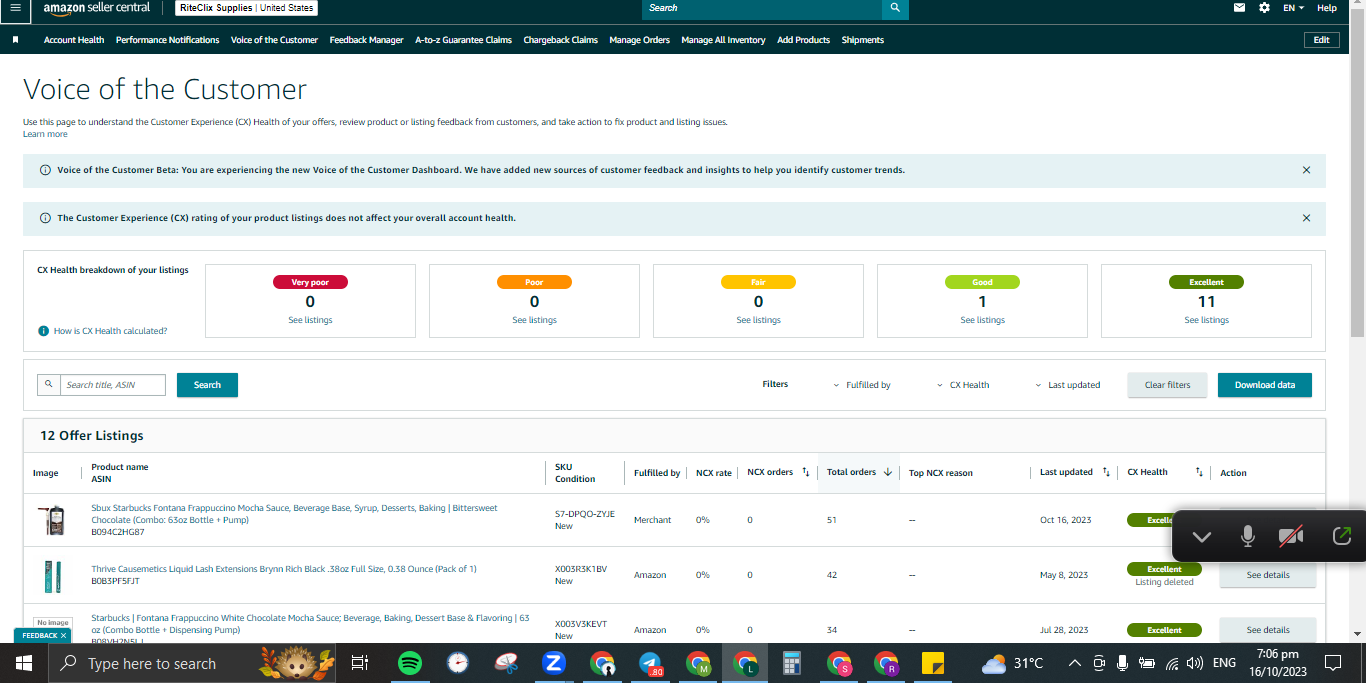Open A-to-z Guarantee Claims
This screenshot has width=1366, height=683.
tap(463, 40)
